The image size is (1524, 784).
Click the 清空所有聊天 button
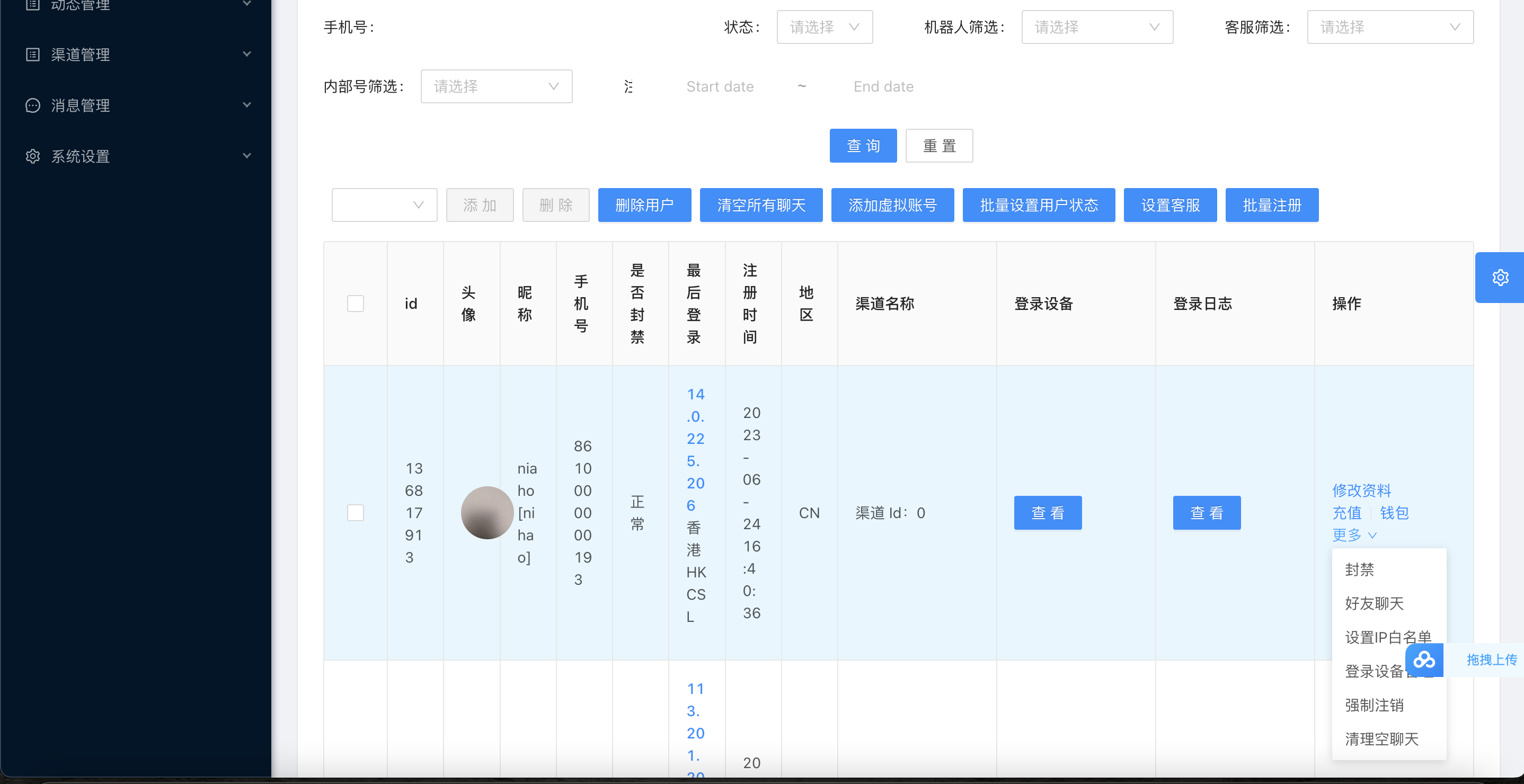(761, 205)
